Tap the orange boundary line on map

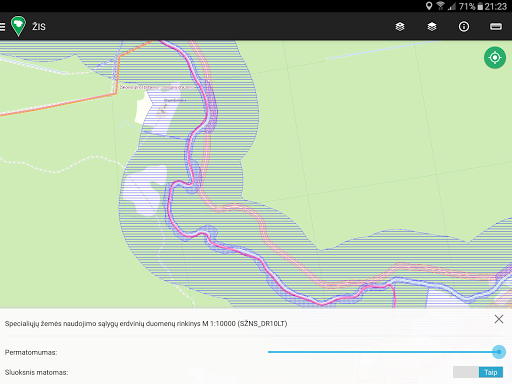[x=58, y=105]
